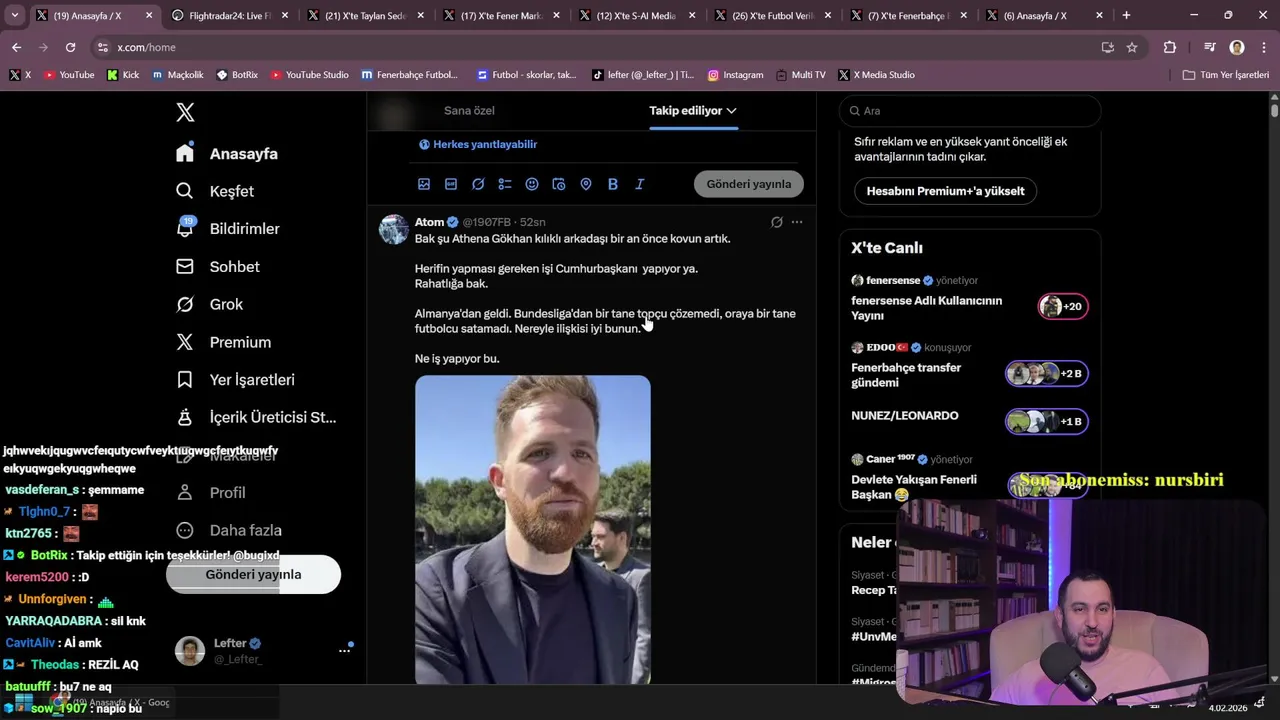This screenshot has width=1280, height=720.
Task: Open Kick bookmark
Action: pyautogui.click(x=123, y=75)
